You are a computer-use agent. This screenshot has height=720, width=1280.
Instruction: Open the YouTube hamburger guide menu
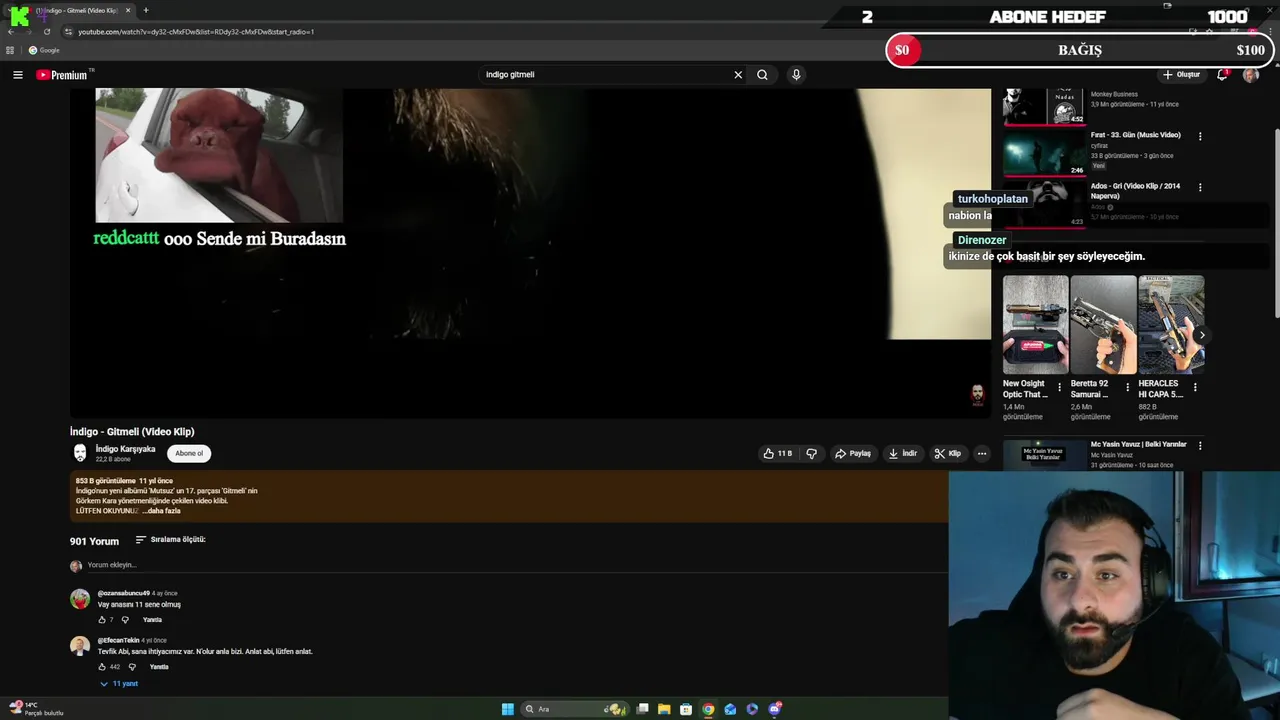click(17, 75)
